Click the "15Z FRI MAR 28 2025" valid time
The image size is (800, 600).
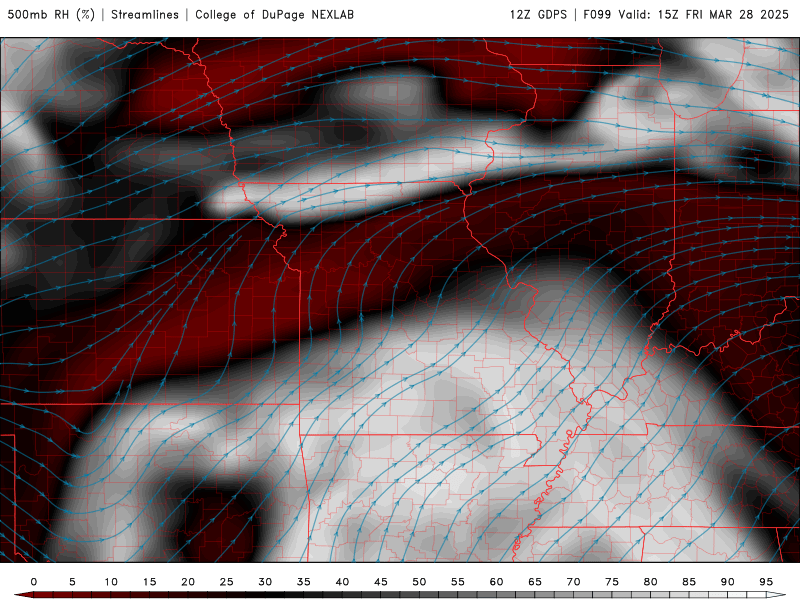[723, 15]
